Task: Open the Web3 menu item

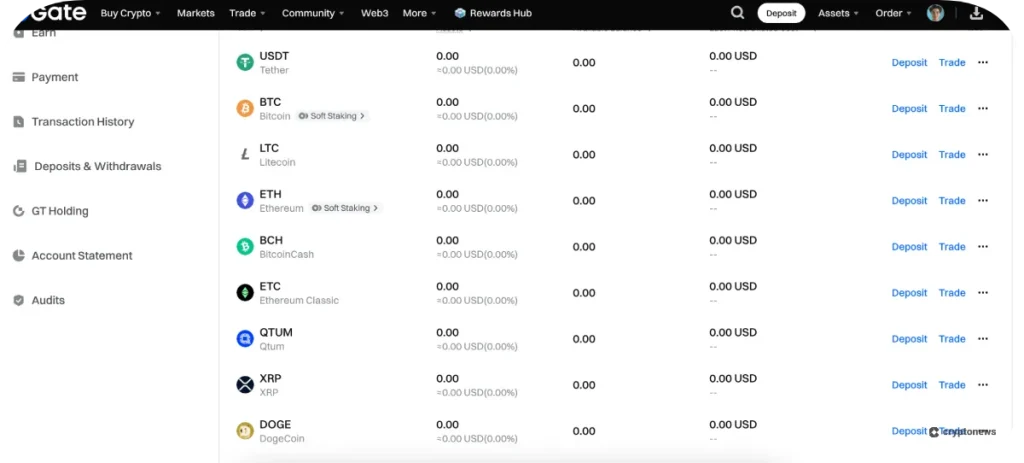Action: 373,13
